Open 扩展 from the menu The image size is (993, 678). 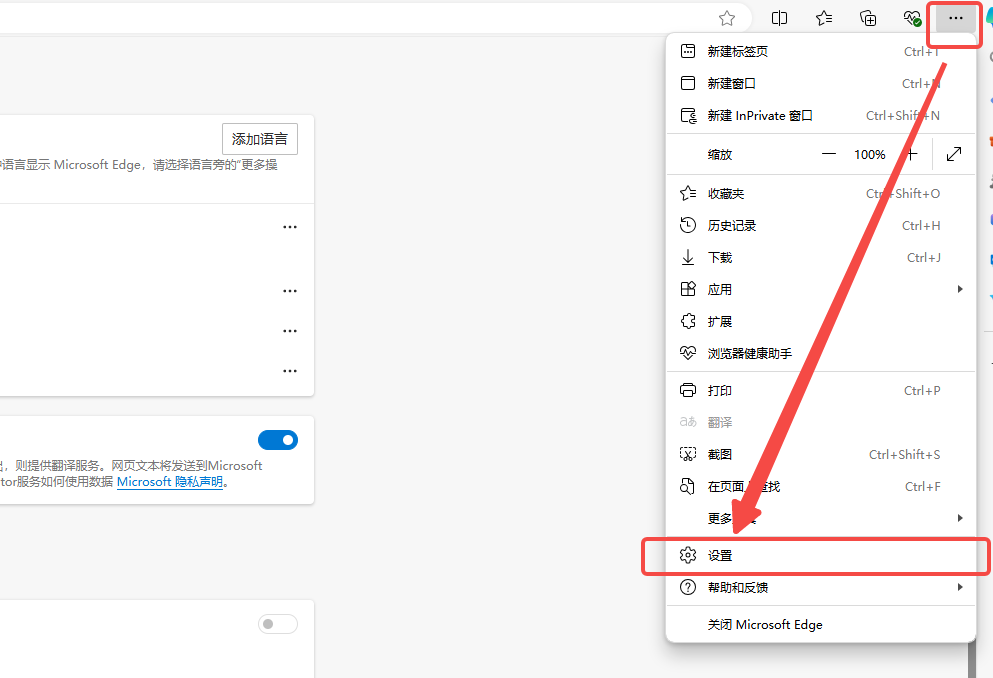point(821,322)
